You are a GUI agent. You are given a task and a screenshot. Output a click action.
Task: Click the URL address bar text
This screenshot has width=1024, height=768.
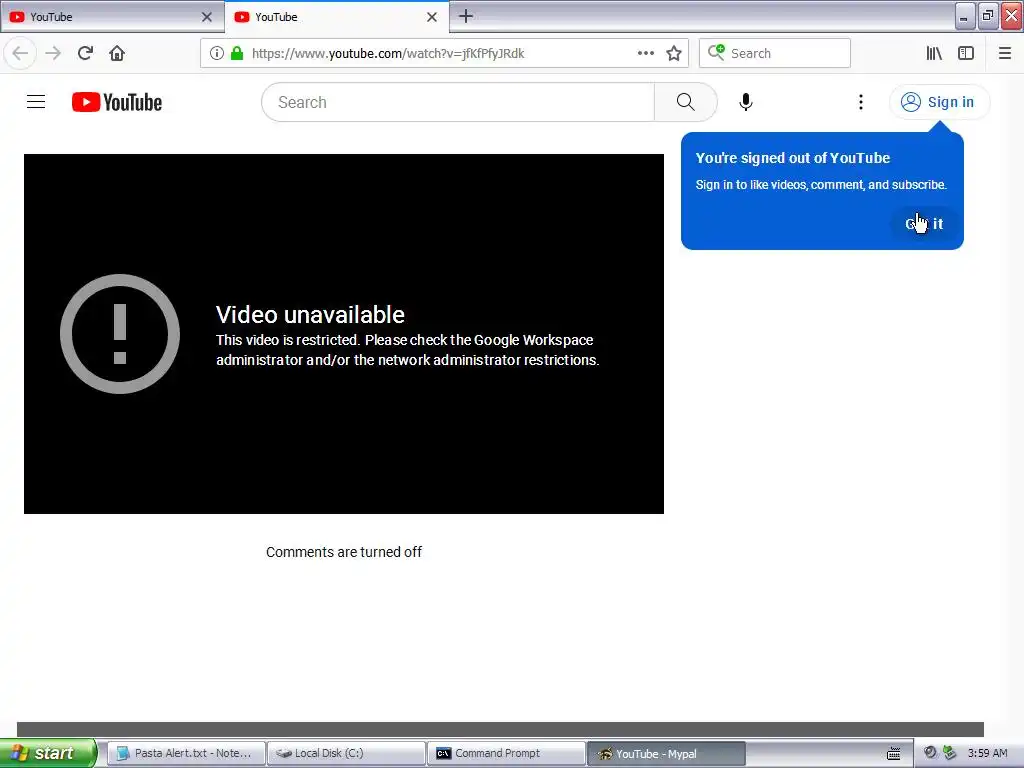point(388,54)
